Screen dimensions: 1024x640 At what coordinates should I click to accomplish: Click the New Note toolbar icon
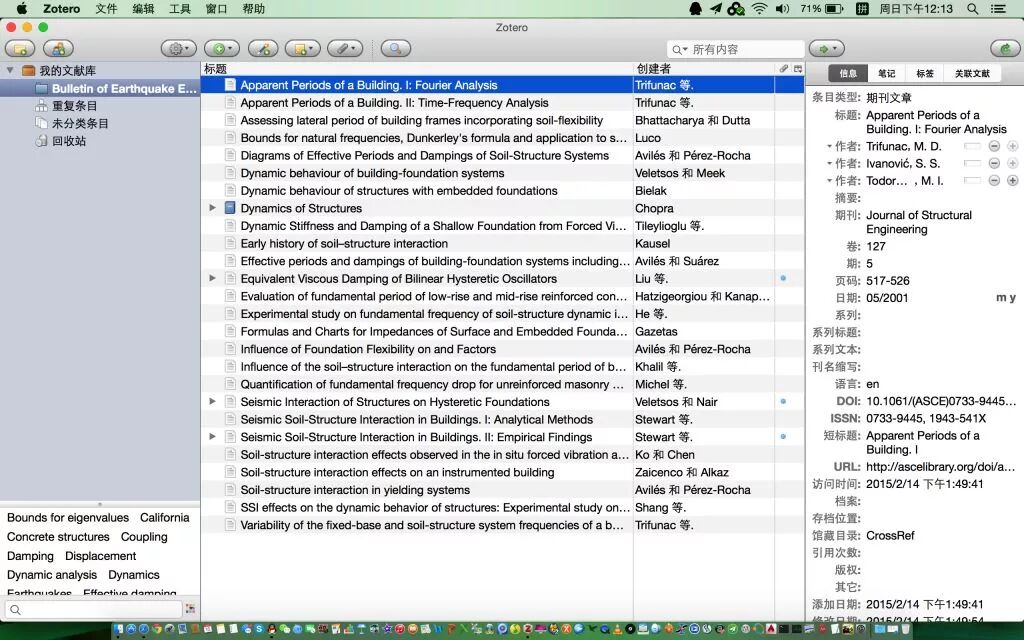coord(302,48)
